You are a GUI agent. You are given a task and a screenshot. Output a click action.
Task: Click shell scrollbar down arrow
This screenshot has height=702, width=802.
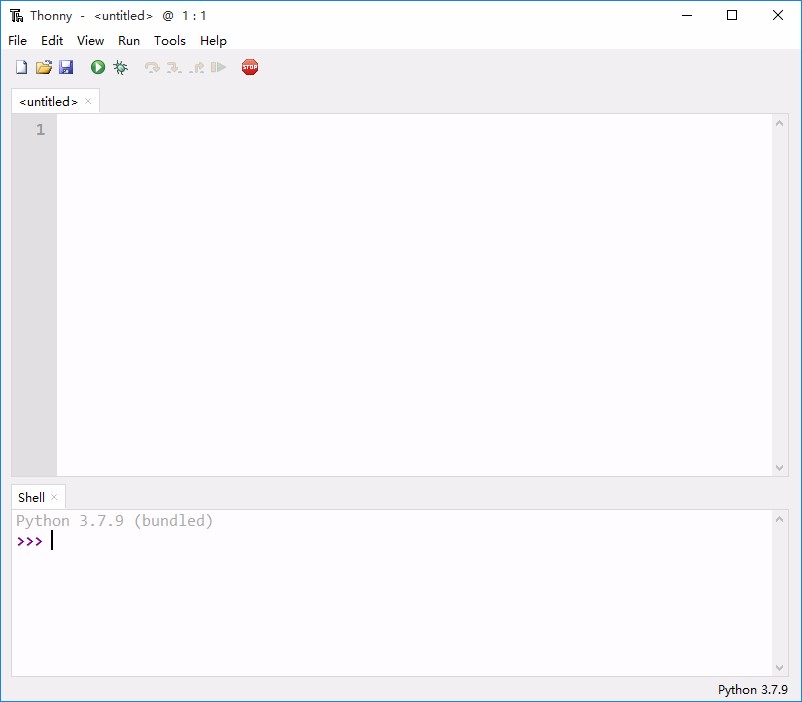pyautogui.click(x=779, y=668)
